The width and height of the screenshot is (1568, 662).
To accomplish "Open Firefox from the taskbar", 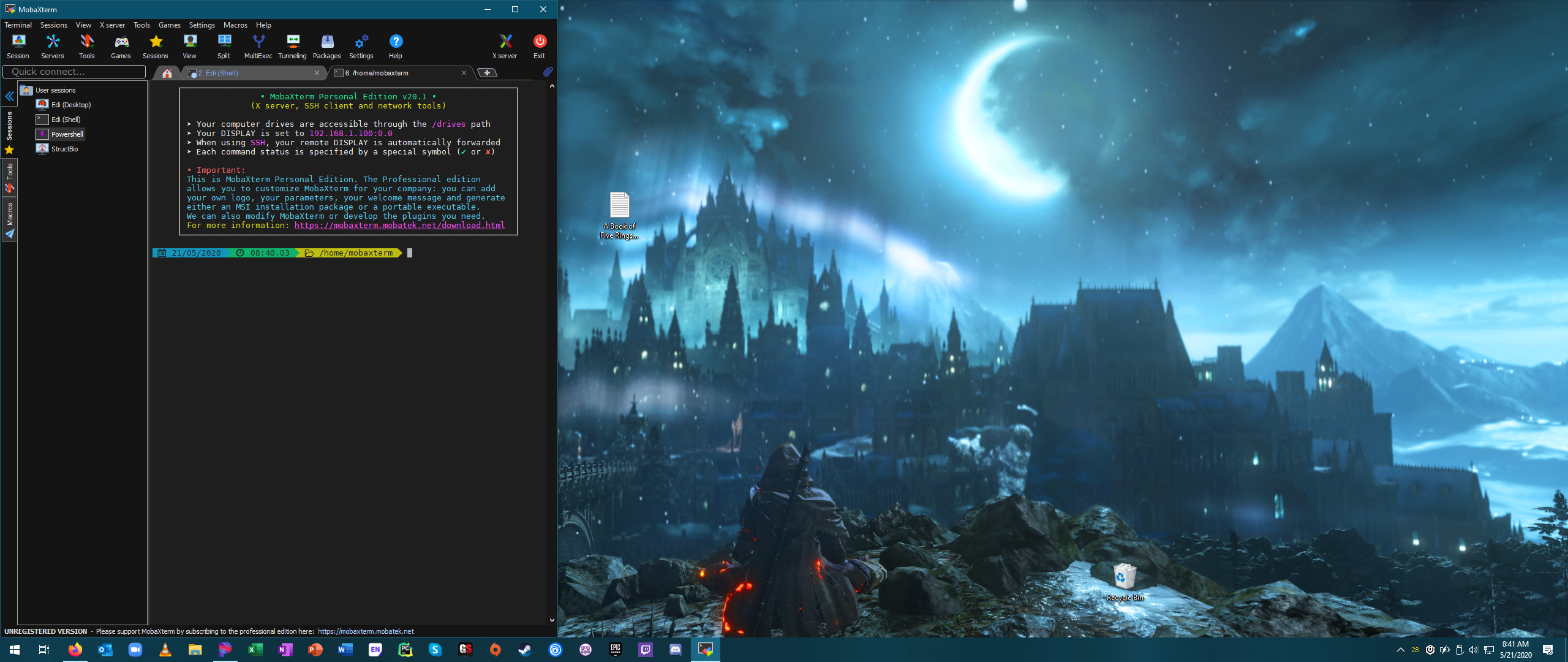I will (x=75, y=650).
